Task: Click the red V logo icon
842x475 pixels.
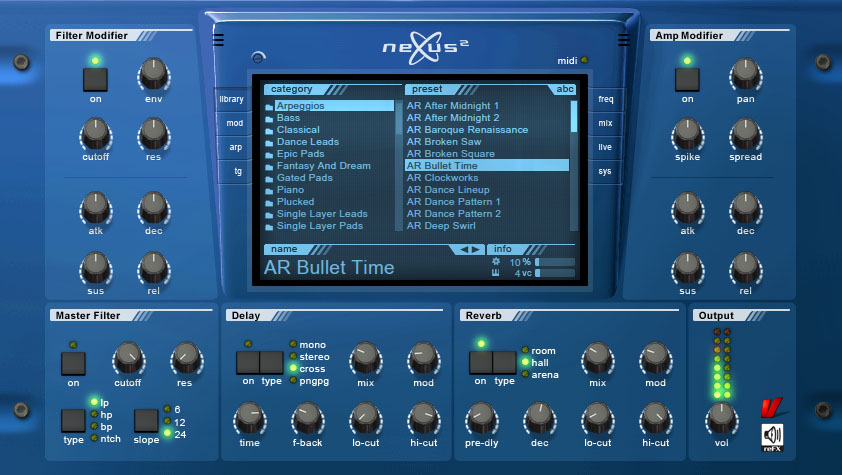Action: [770, 409]
